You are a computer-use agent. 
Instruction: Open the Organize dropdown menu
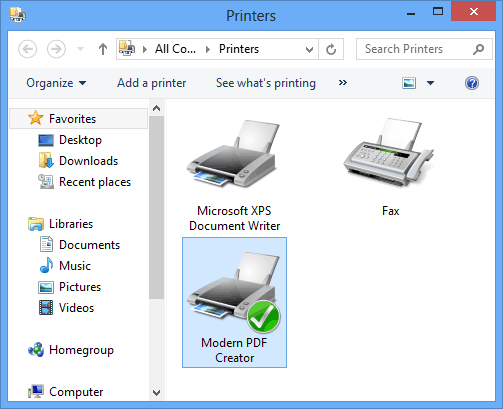click(56, 83)
